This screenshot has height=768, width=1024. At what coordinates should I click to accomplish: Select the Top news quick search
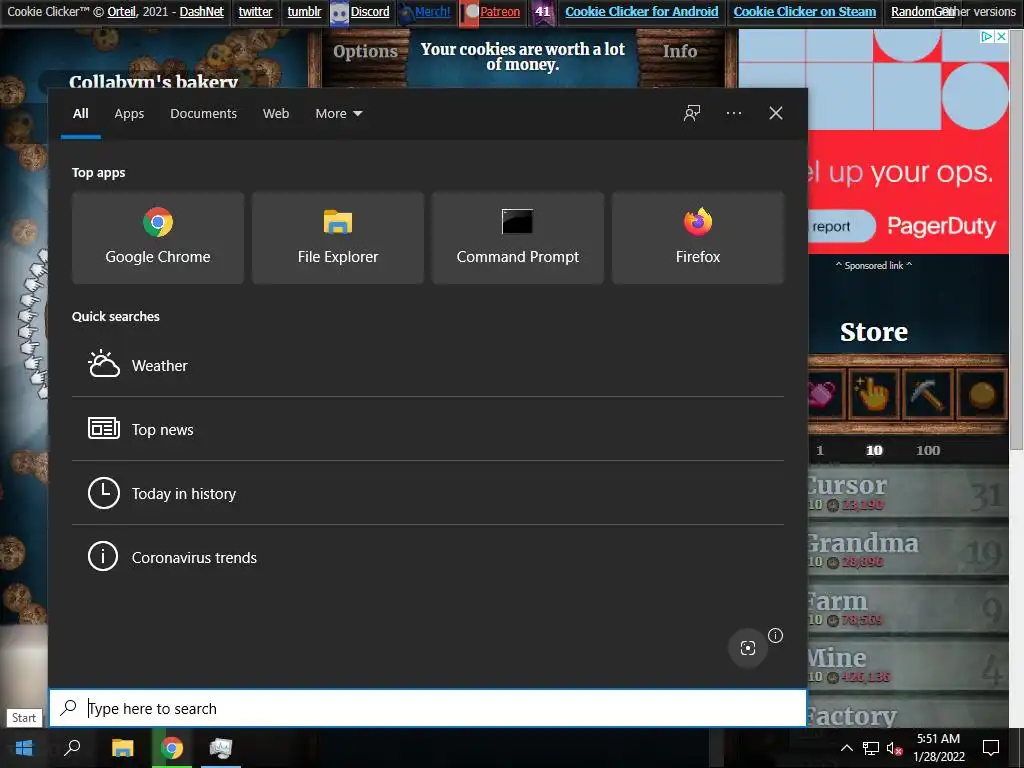click(x=428, y=429)
